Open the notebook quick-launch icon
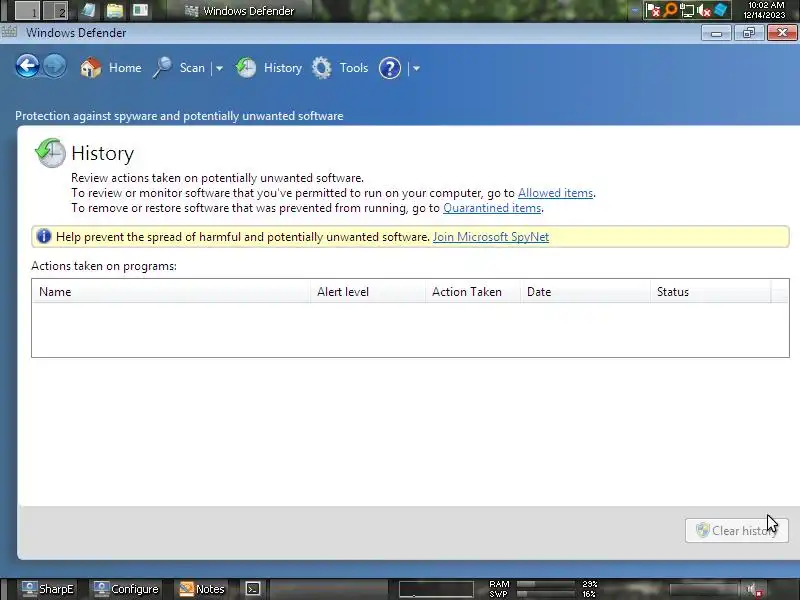Screen dimensions: 800x600 pos(89,10)
